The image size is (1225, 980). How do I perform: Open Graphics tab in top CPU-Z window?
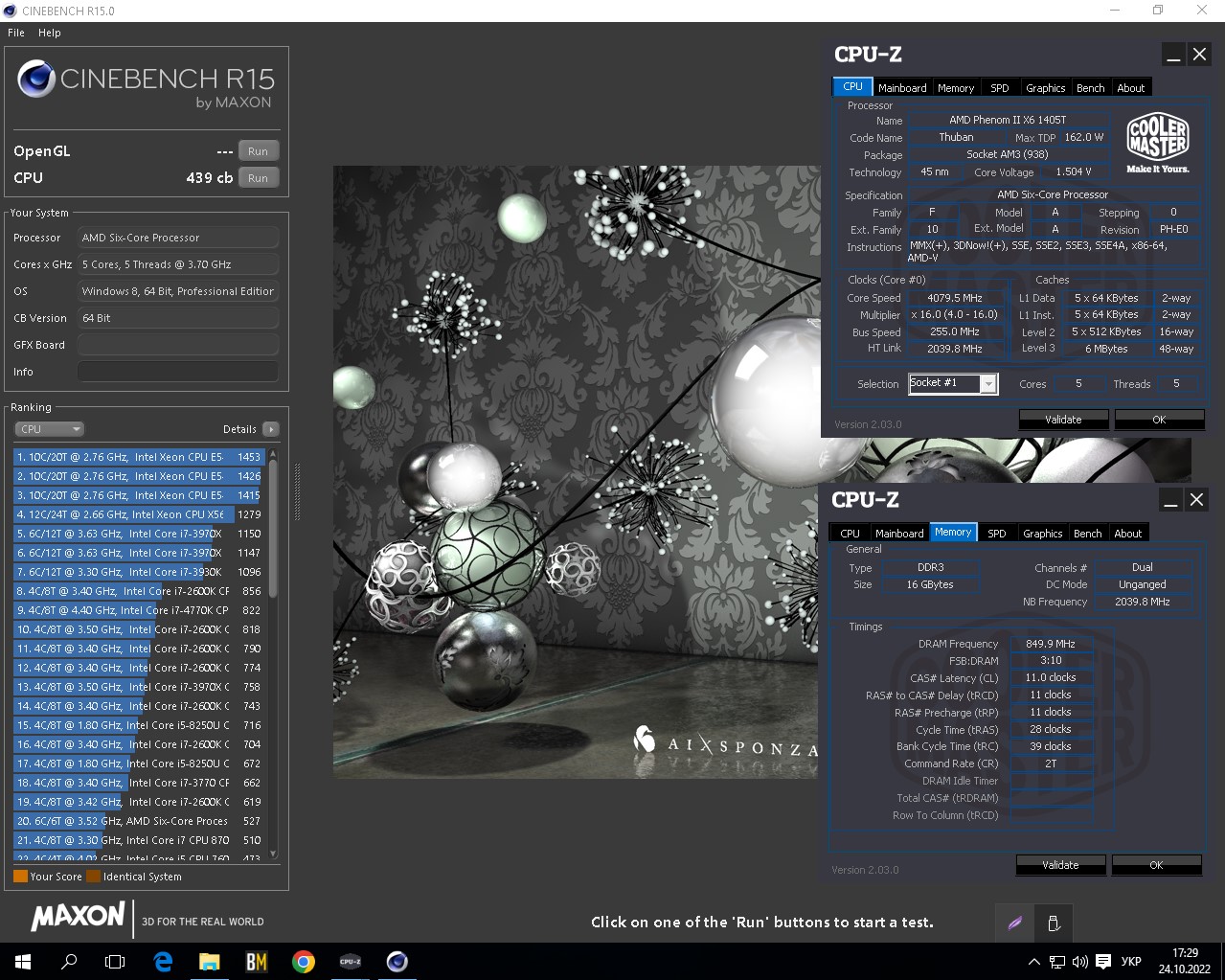click(x=1046, y=88)
